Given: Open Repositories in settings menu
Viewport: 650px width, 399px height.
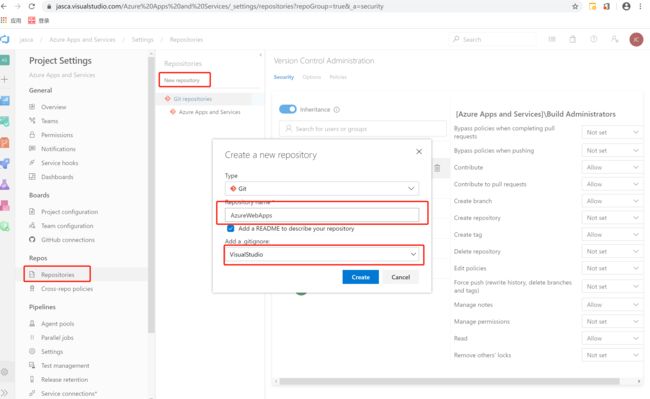Looking at the screenshot, I should point(57,274).
